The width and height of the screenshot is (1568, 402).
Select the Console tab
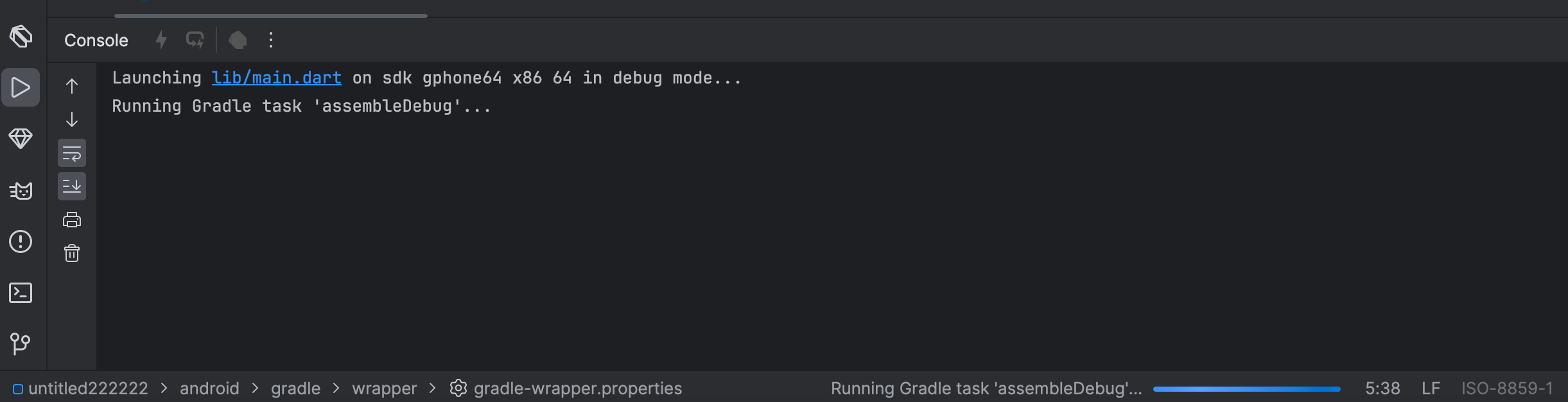[96, 40]
